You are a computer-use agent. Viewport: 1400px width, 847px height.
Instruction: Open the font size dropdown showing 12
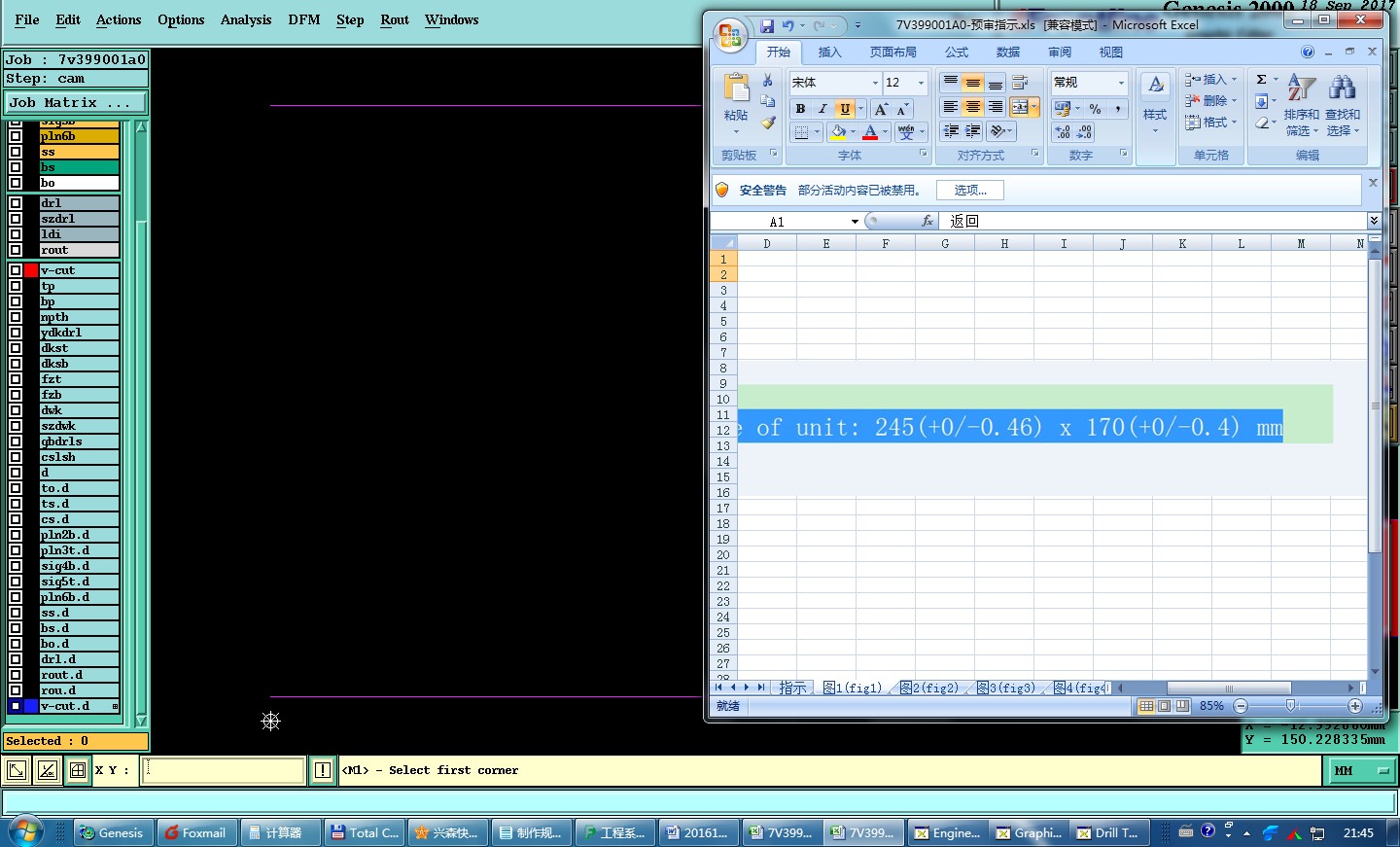921,83
